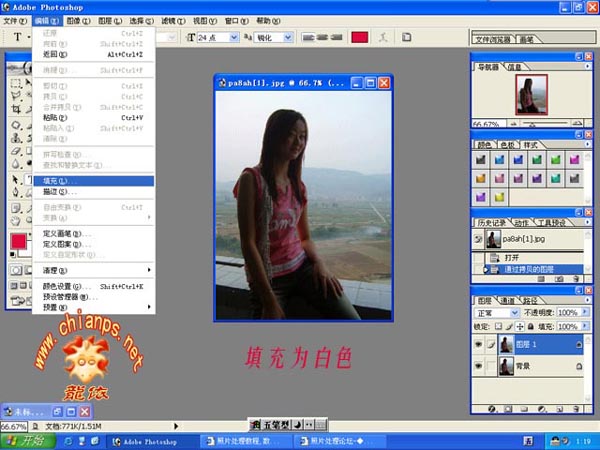Create a new layer
Image resolution: width=600 pixels, height=450 pixels.
coord(559,409)
